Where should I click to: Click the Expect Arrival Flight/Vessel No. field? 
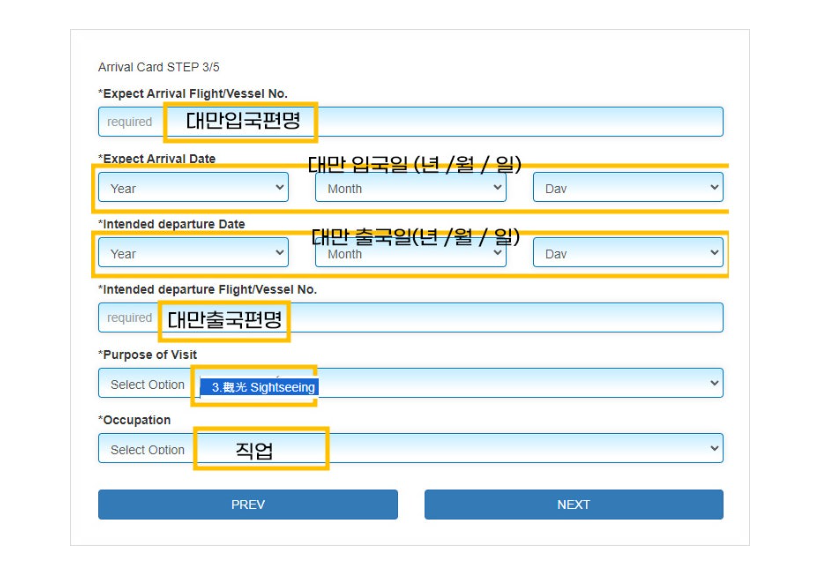click(411, 122)
